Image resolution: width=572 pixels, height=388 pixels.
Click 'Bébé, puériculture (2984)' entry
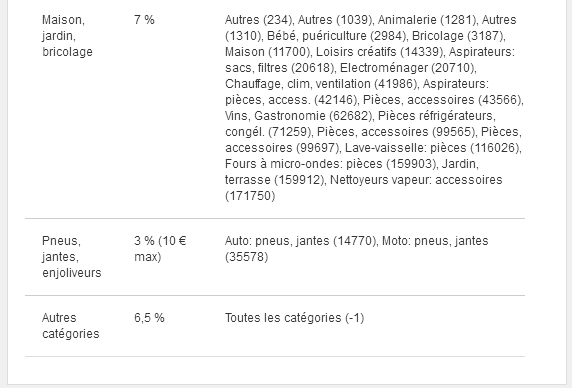pyautogui.click(x=336, y=36)
